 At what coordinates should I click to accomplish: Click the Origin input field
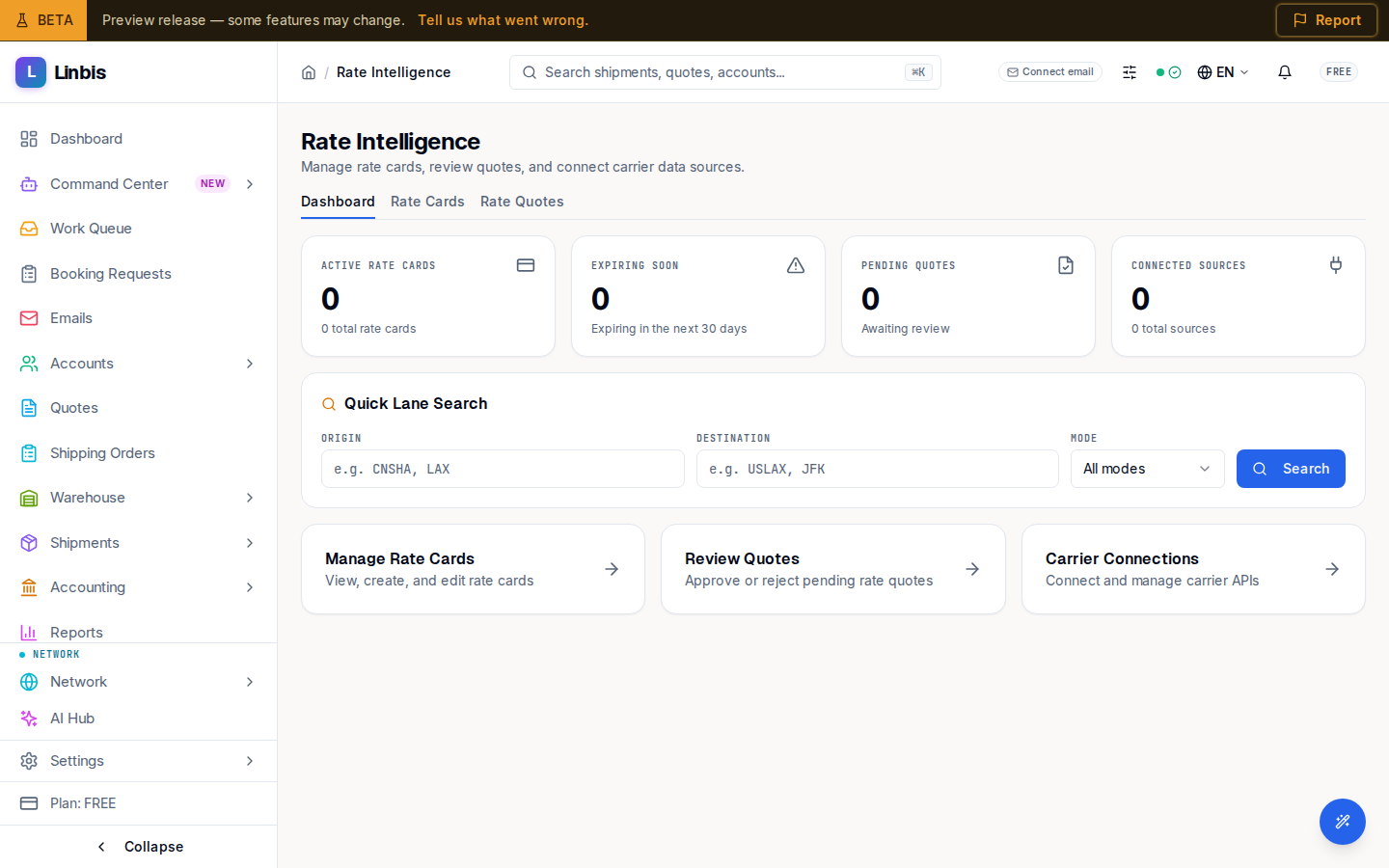503,469
